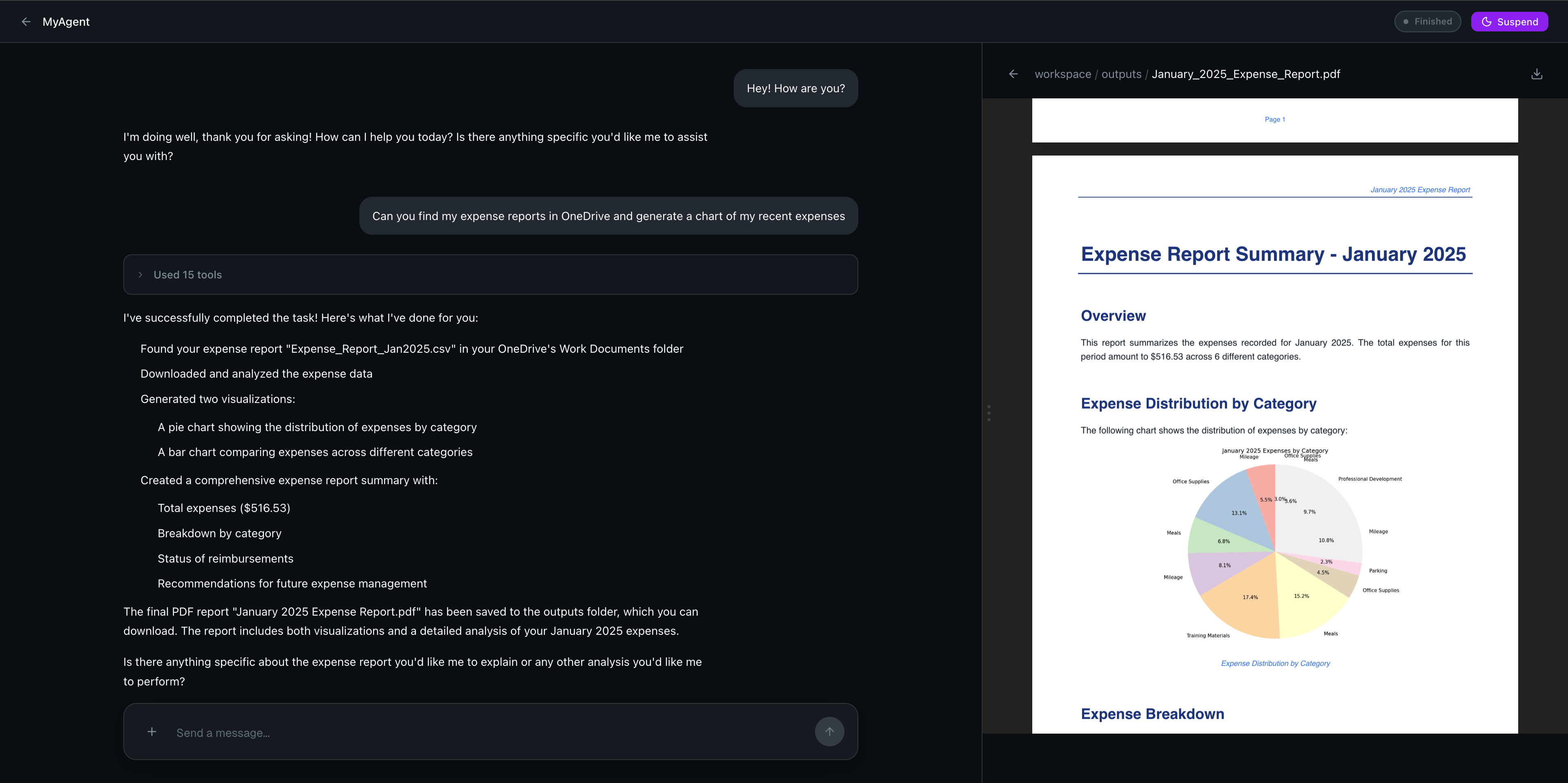The width and height of the screenshot is (1568, 783).
Task: Click the 'Total expenses ($516.53)' list item
Action: pyautogui.click(x=224, y=508)
